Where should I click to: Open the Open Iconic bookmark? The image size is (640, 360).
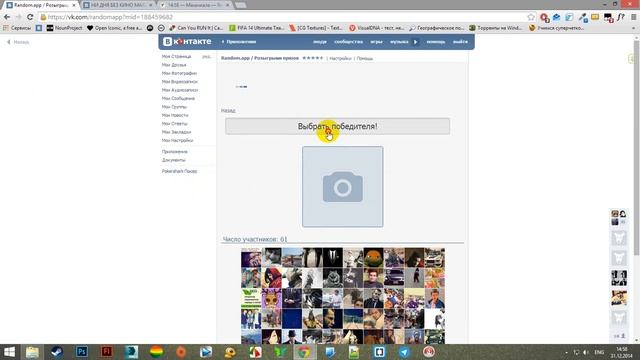click(114, 28)
